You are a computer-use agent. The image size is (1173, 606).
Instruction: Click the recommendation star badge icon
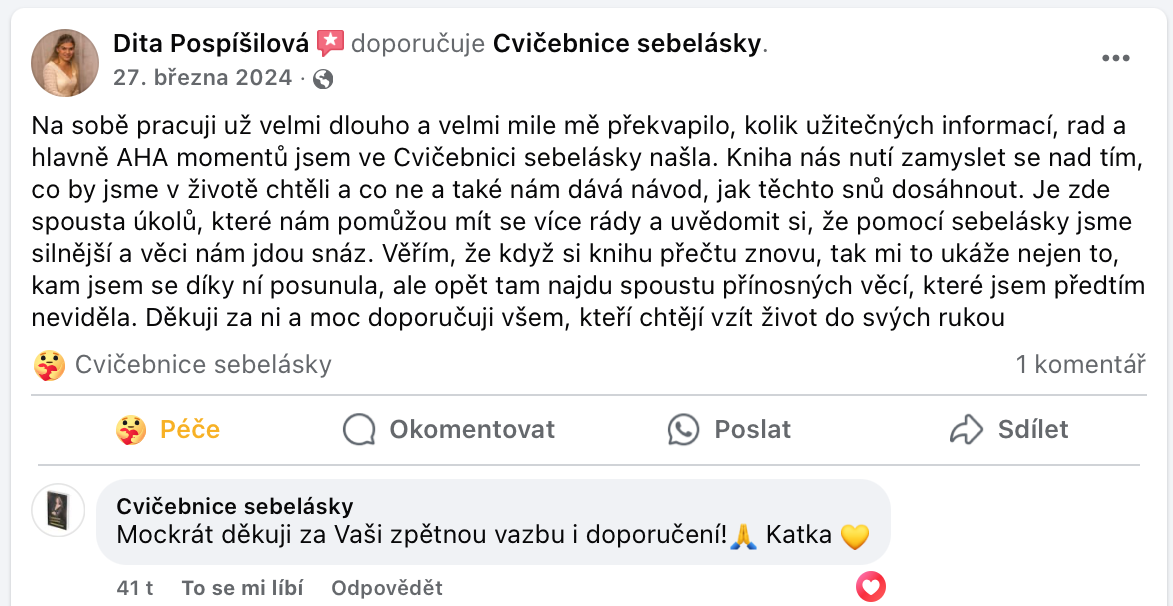330,43
